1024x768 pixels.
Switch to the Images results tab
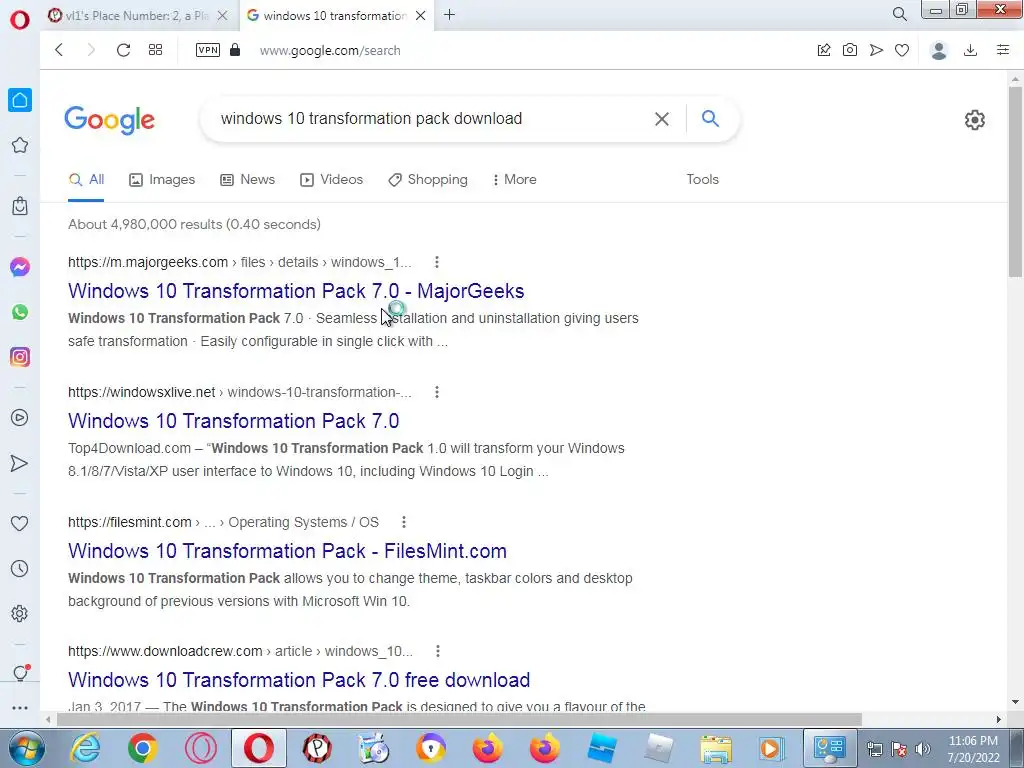tap(162, 180)
